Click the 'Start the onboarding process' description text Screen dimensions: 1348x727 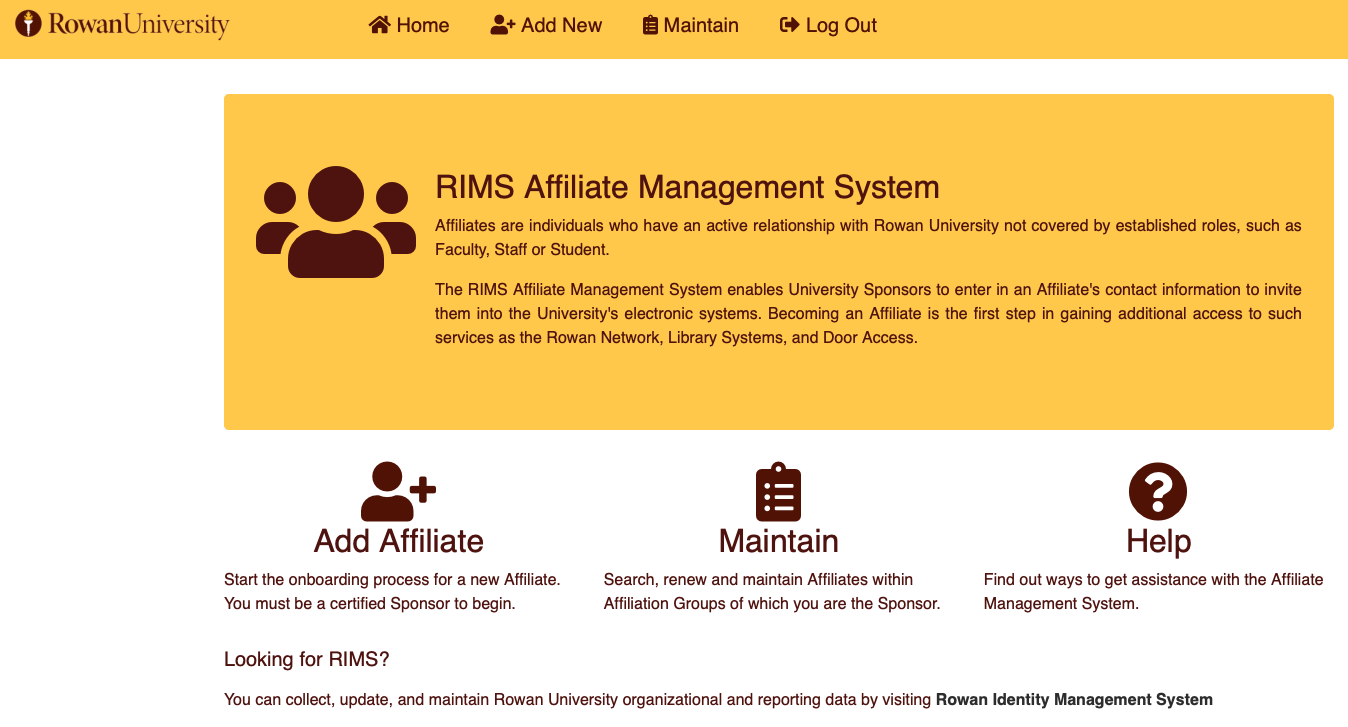point(392,580)
